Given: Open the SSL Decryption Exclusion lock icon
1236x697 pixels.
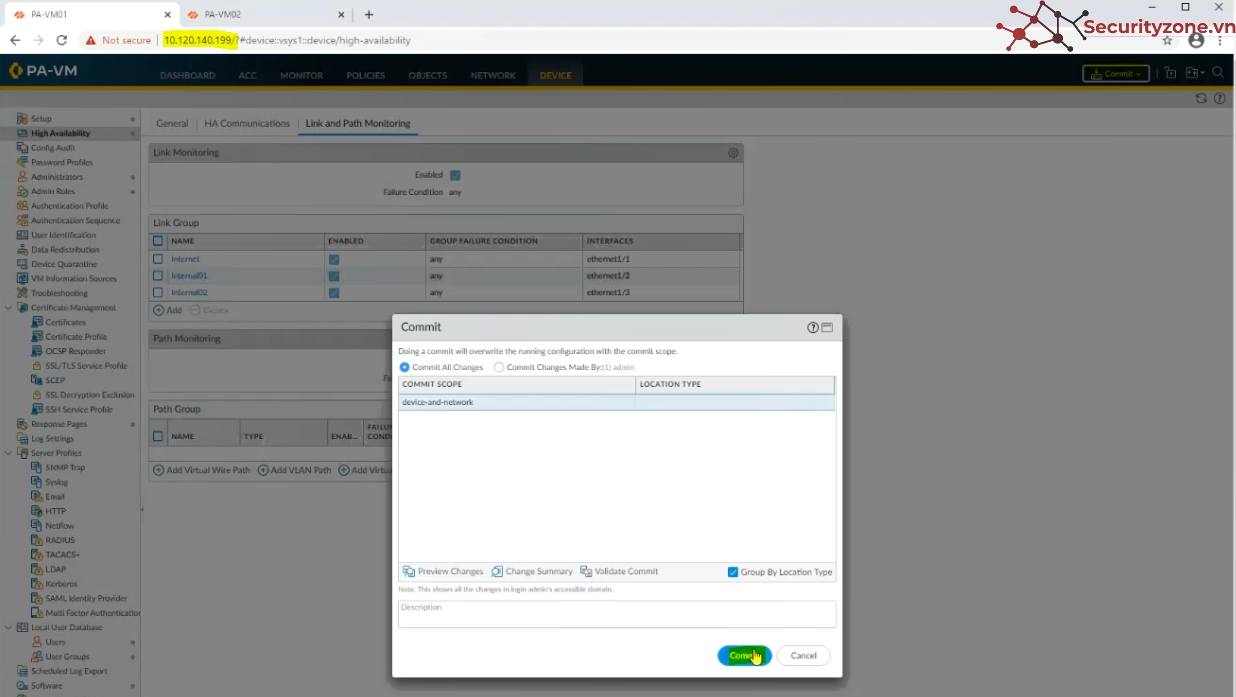Looking at the screenshot, I should pyautogui.click(x=37, y=395).
